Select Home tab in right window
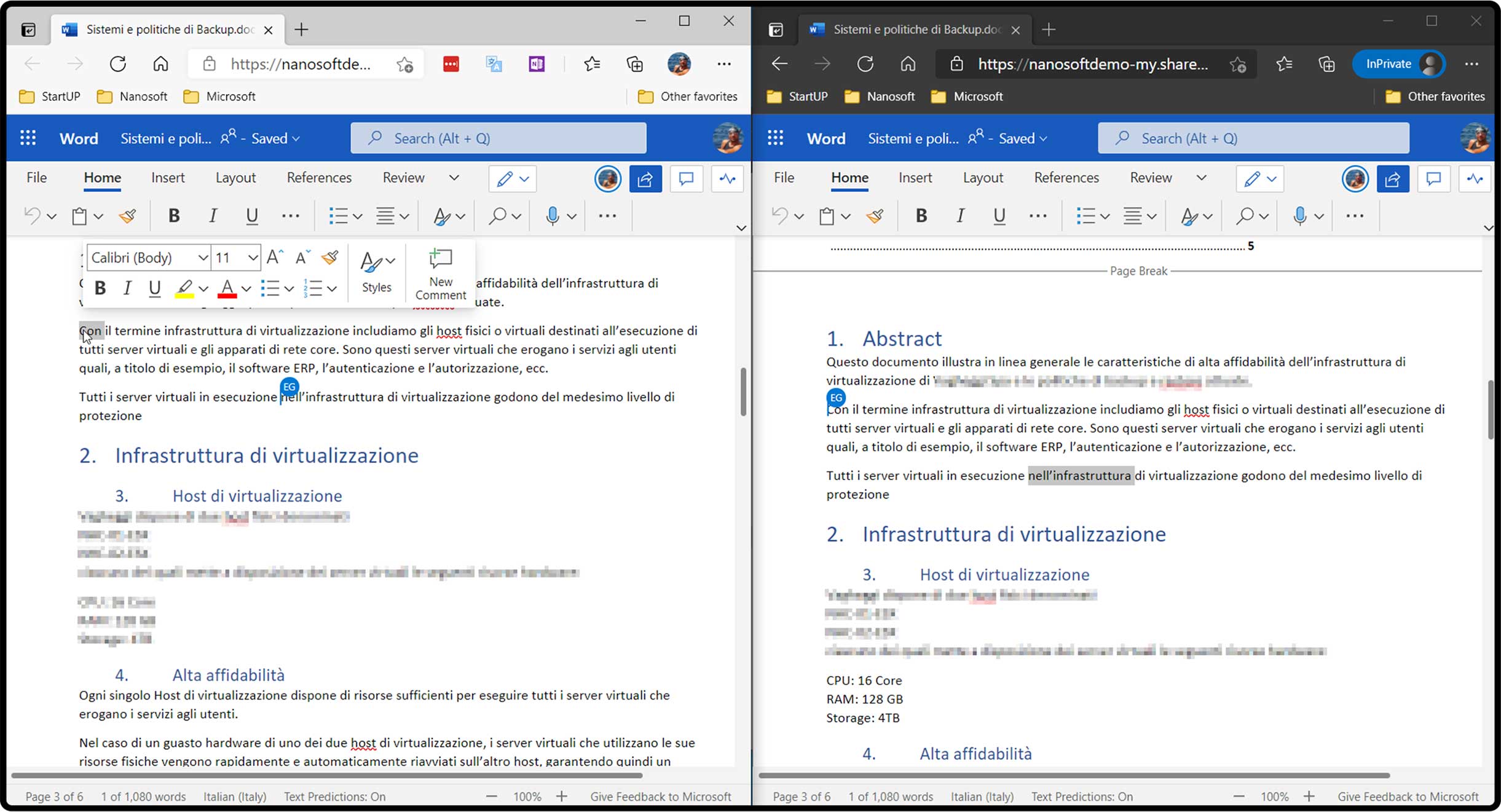 (849, 178)
